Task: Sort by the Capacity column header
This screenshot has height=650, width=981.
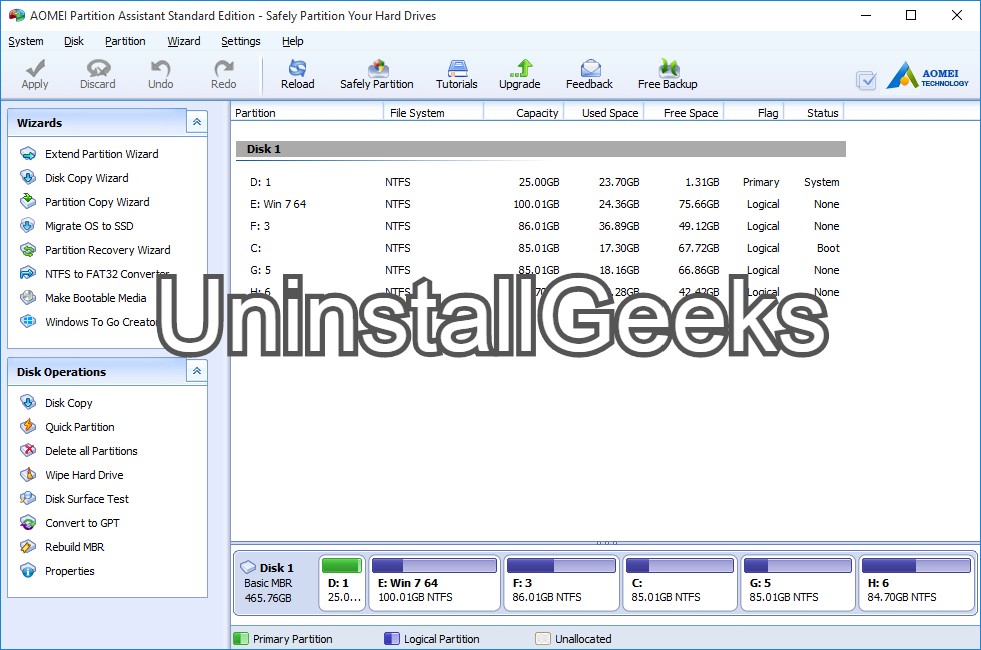Action: [x=524, y=113]
